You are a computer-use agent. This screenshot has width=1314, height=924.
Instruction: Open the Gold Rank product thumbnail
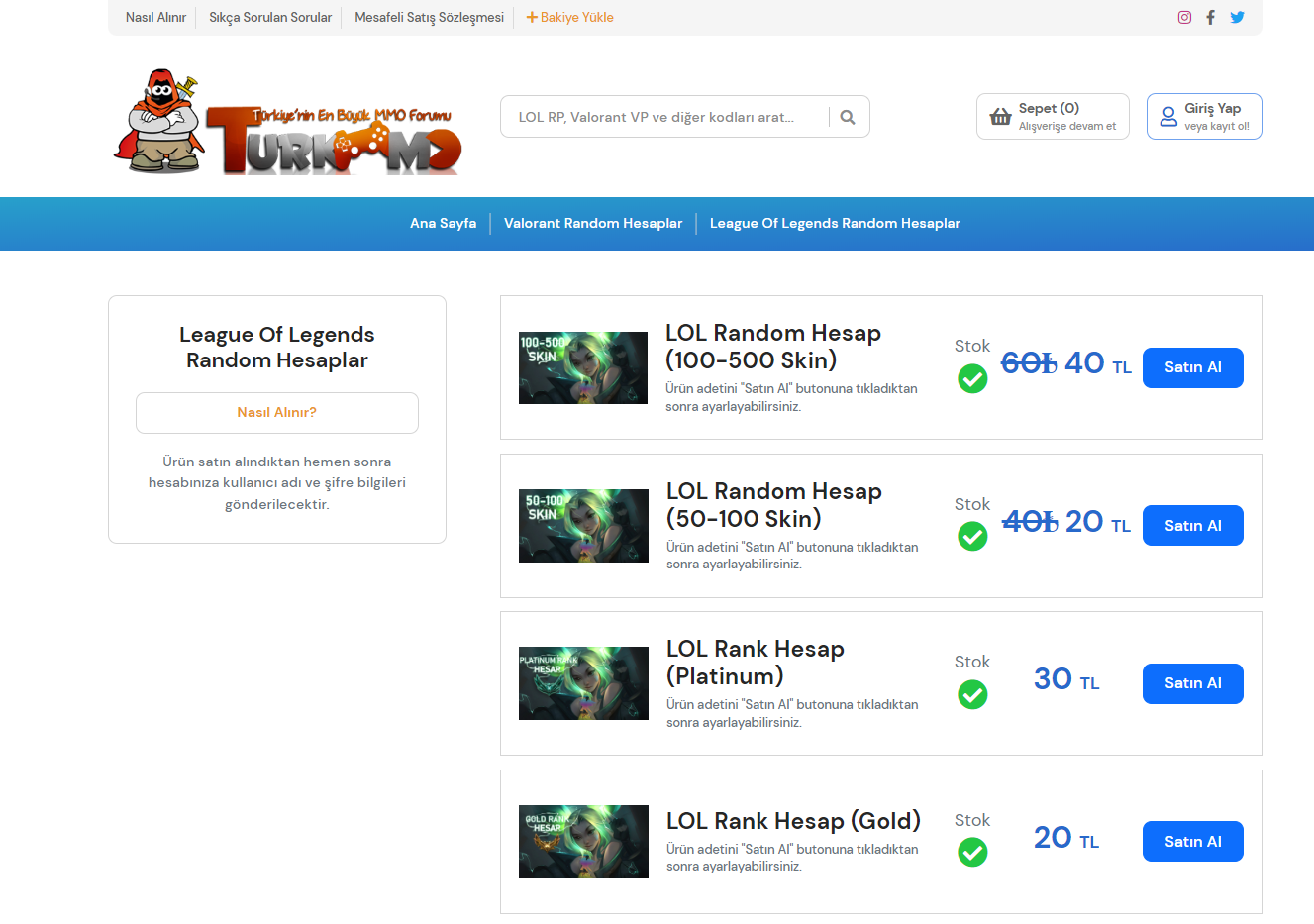[583, 842]
